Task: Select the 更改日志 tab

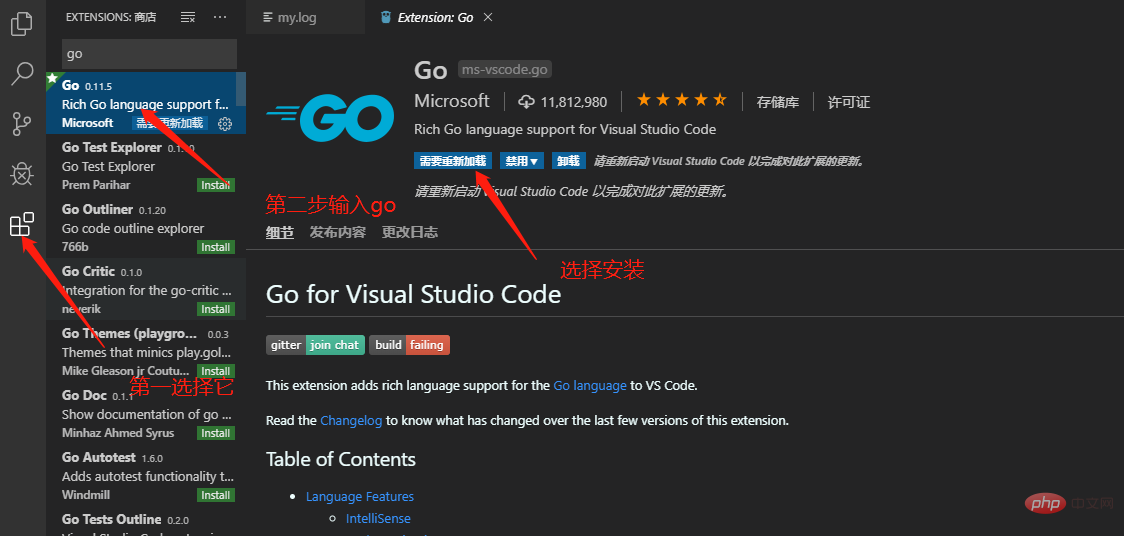Action: (409, 232)
